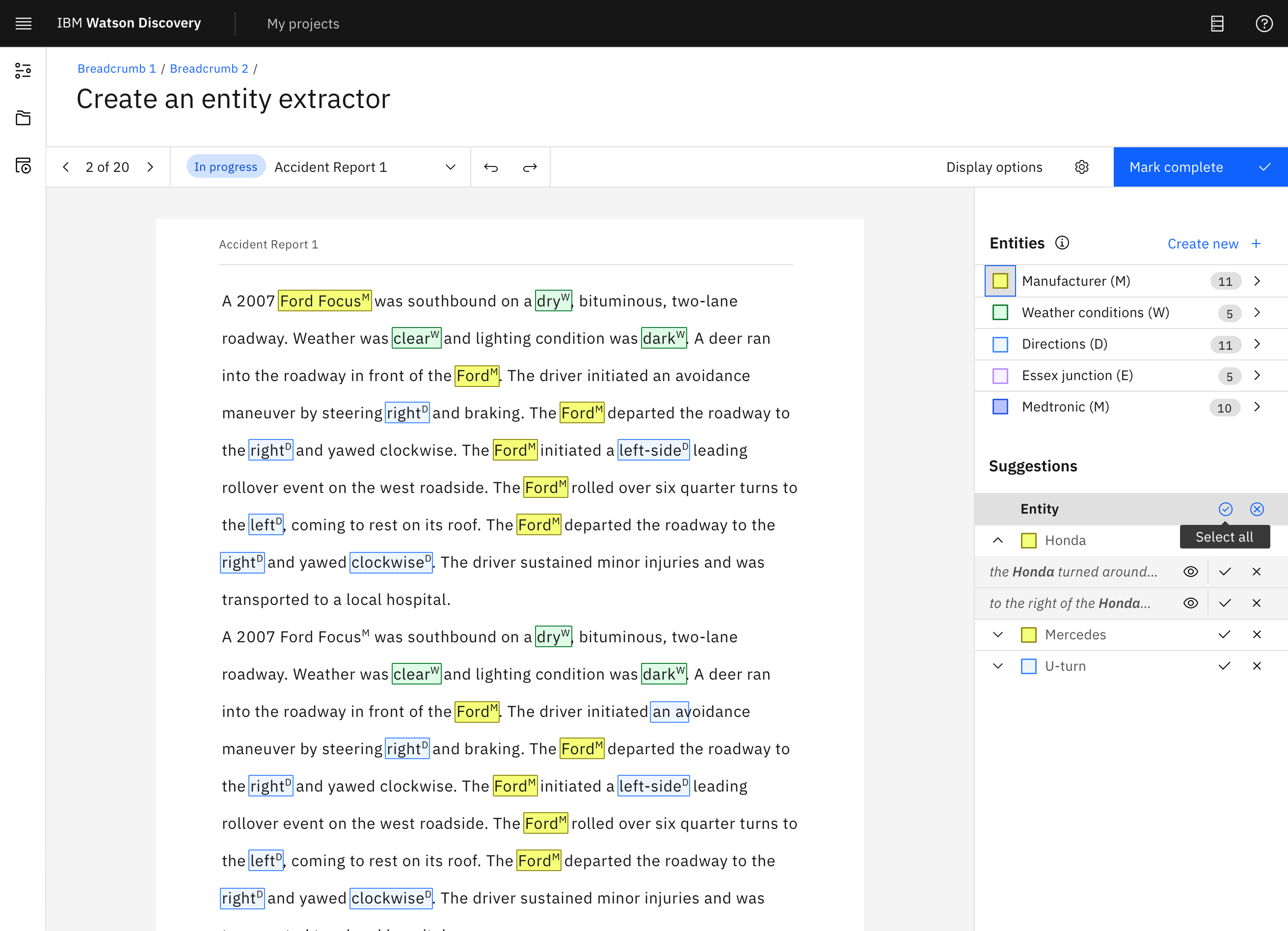
Task: Accept the Mercedes suggestion
Action: [x=1224, y=634]
